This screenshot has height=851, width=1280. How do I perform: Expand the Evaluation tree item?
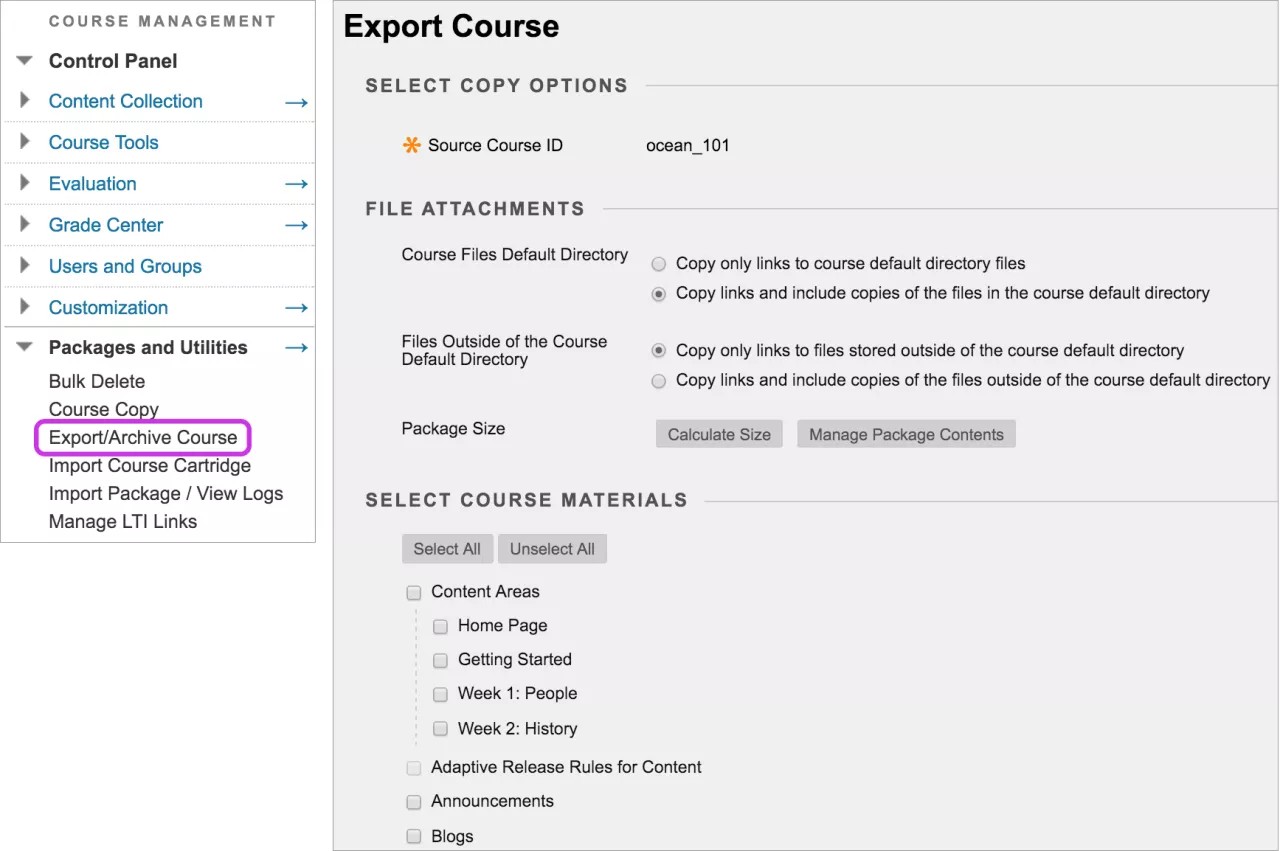(23, 183)
